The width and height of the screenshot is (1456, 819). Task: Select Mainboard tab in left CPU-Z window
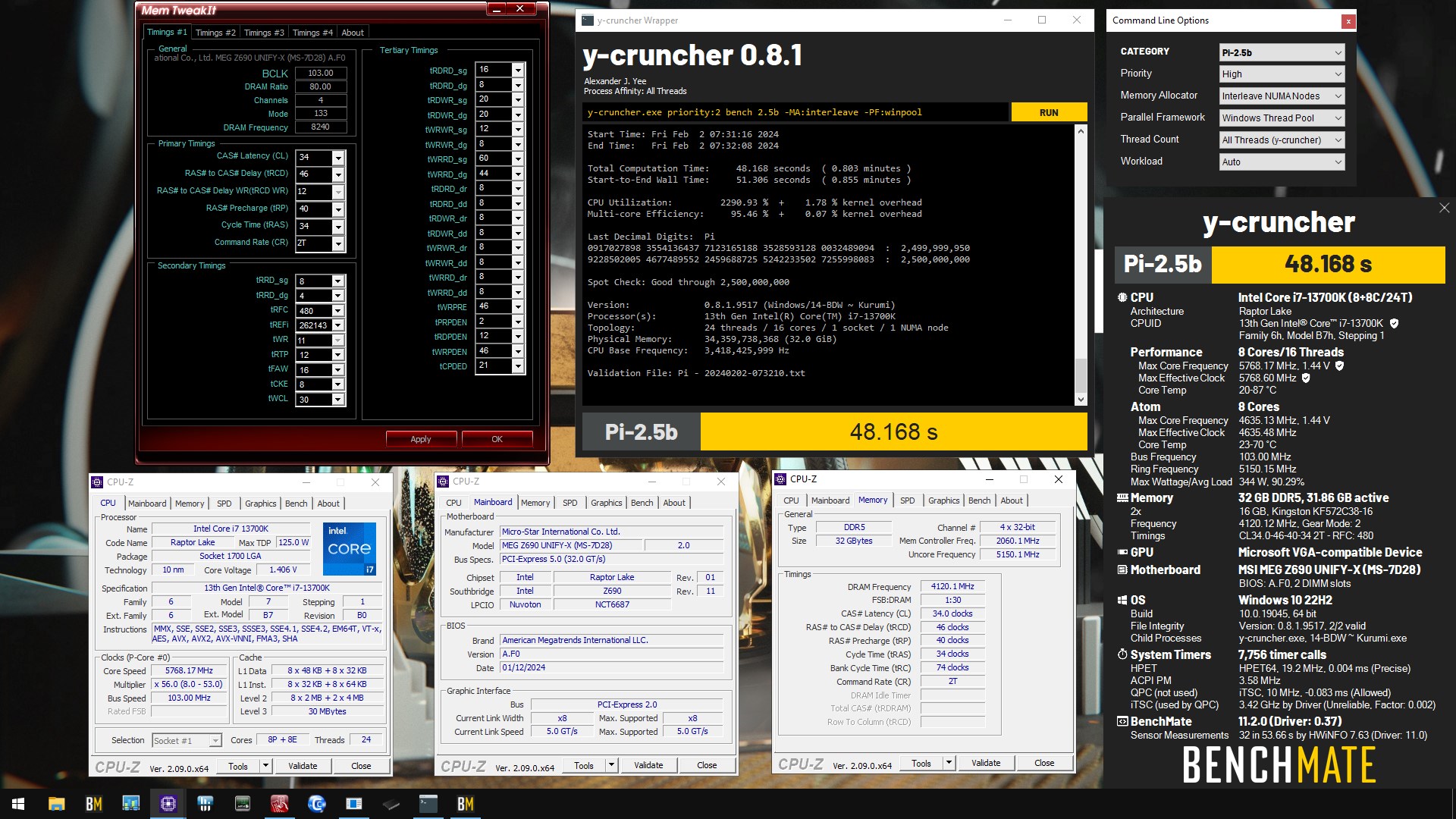coord(147,504)
